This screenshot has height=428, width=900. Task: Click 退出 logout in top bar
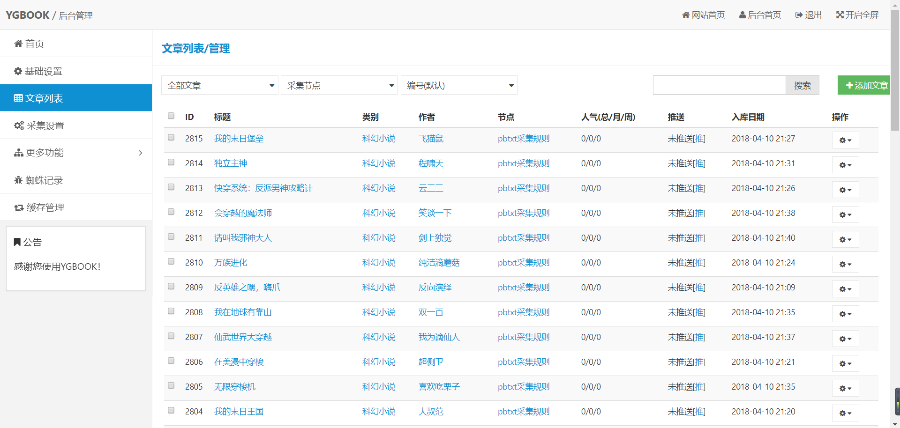[808, 15]
